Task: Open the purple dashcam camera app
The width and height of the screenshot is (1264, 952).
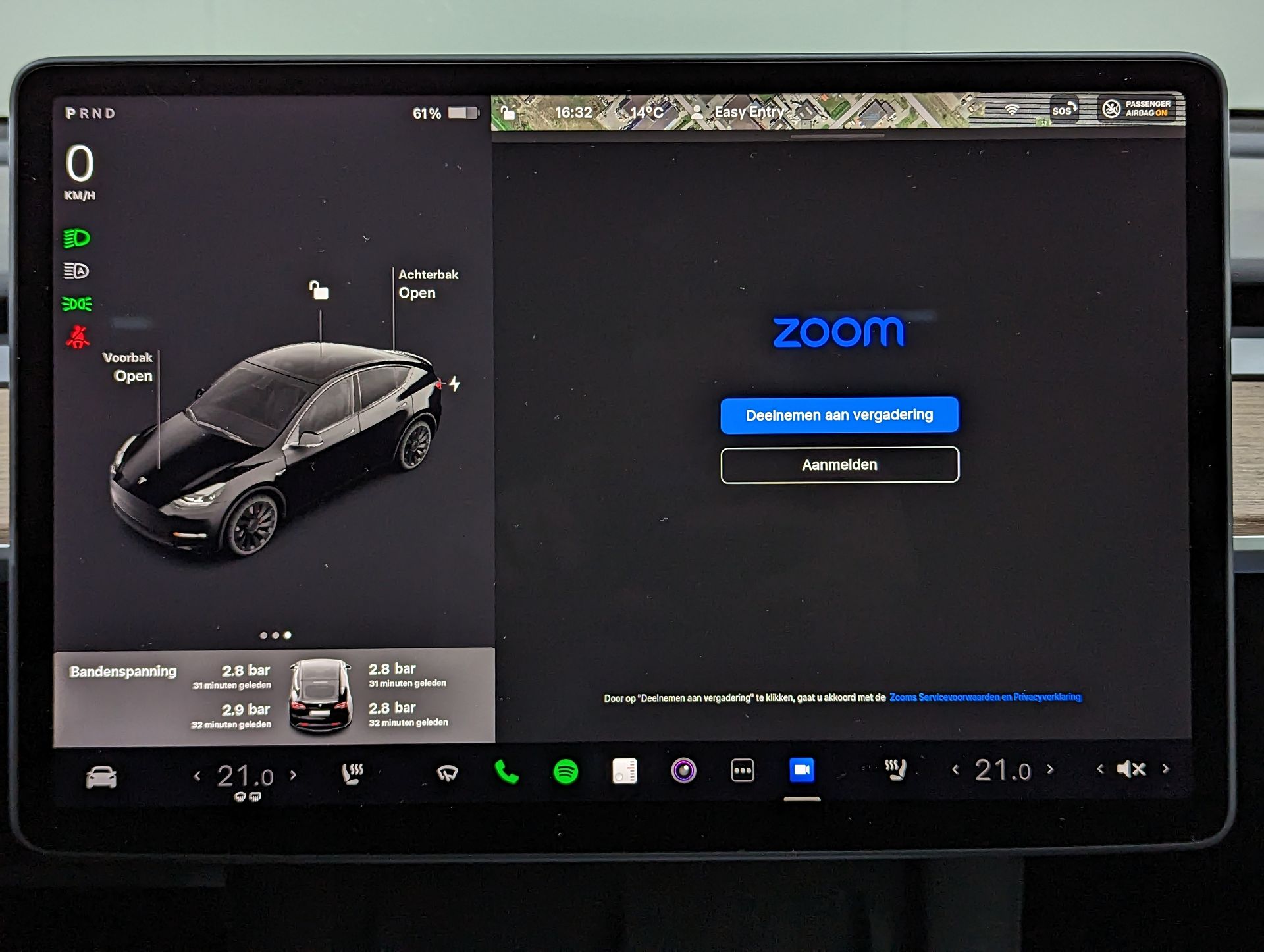Action: click(x=683, y=770)
